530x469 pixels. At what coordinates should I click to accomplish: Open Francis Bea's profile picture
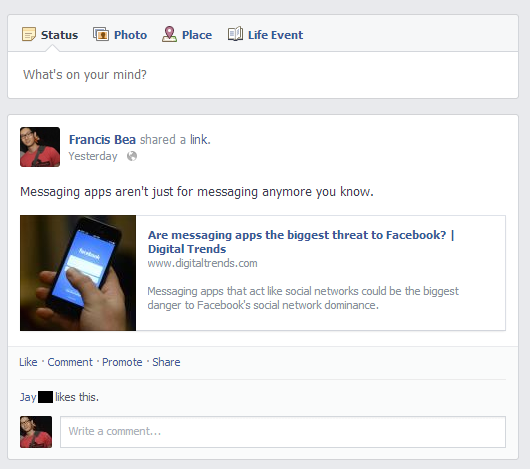pyautogui.click(x=40, y=147)
